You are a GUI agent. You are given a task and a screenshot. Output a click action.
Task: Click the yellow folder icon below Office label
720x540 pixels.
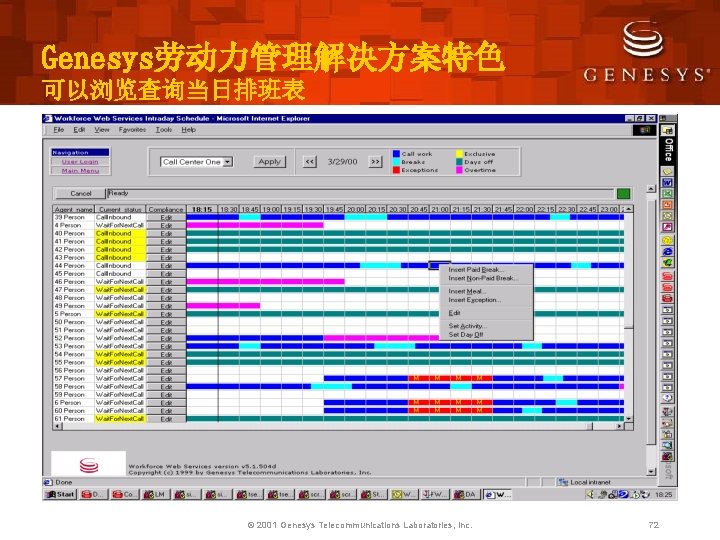coord(667,171)
